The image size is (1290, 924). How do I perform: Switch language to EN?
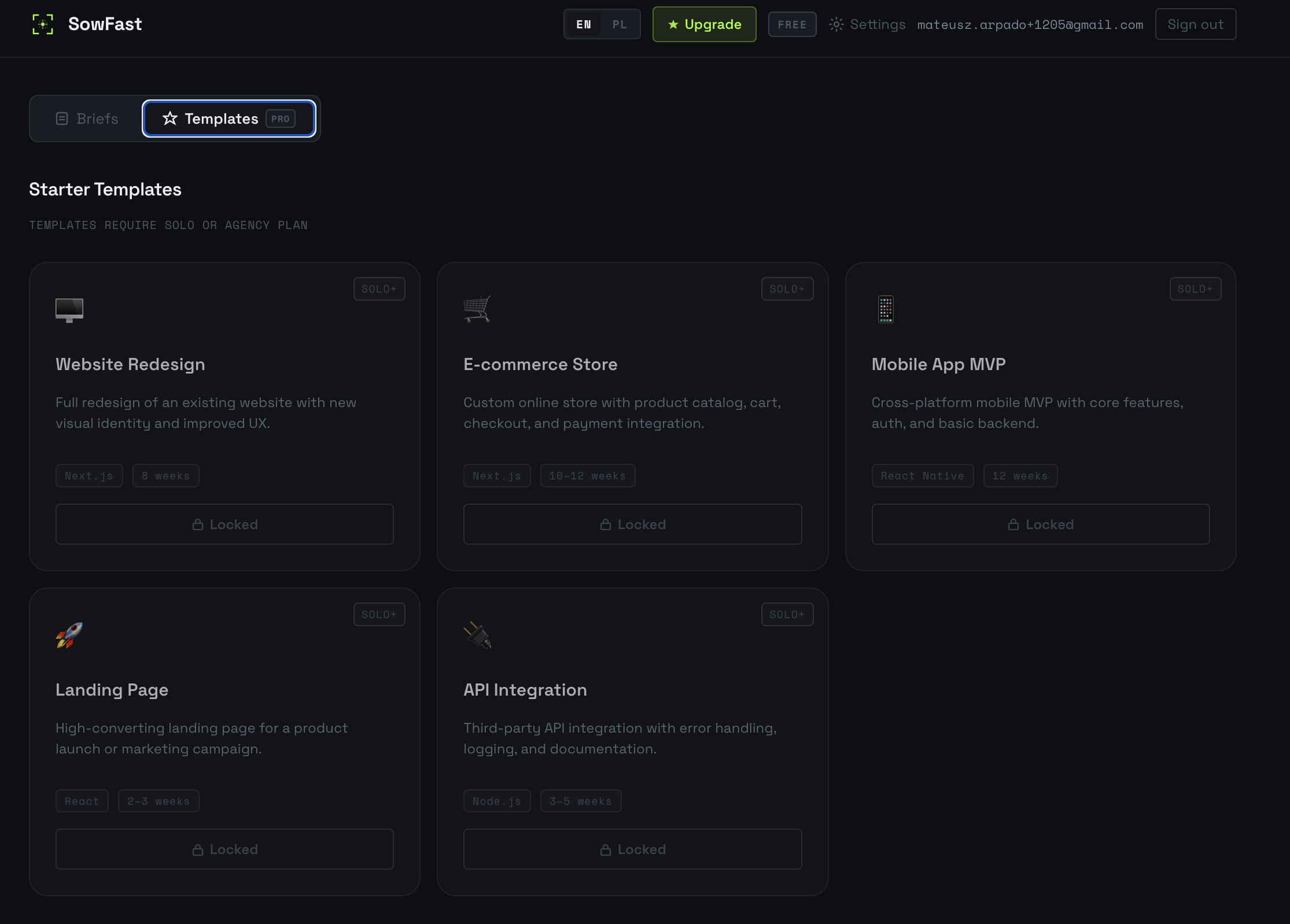point(584,24)
